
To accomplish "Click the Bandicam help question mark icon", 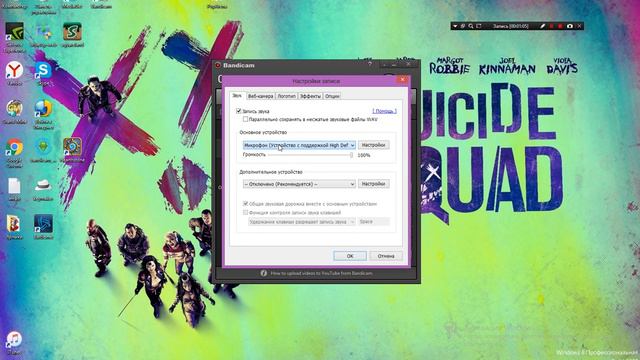I will (x=370, y=64).
